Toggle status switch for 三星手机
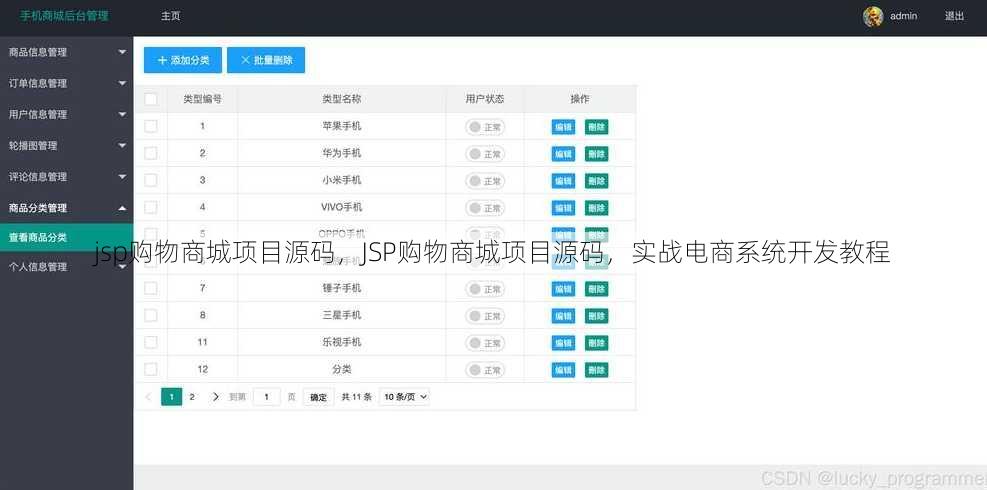987x490 pixels. click(485, 316)
